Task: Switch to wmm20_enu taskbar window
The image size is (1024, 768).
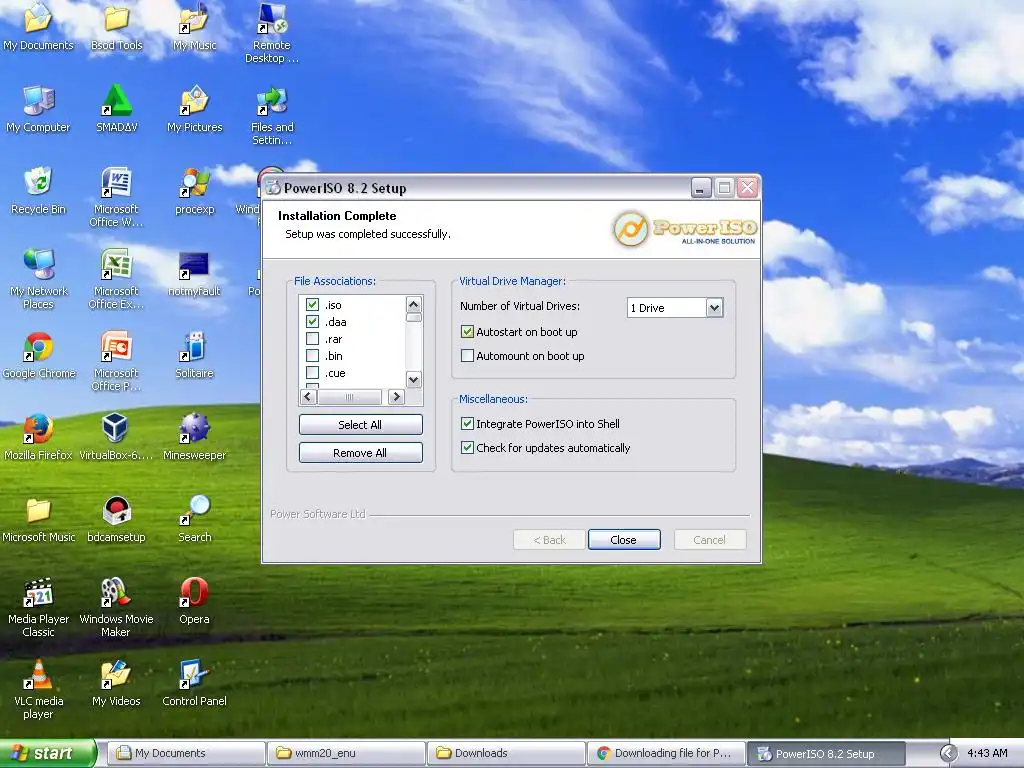Action: 347,754
